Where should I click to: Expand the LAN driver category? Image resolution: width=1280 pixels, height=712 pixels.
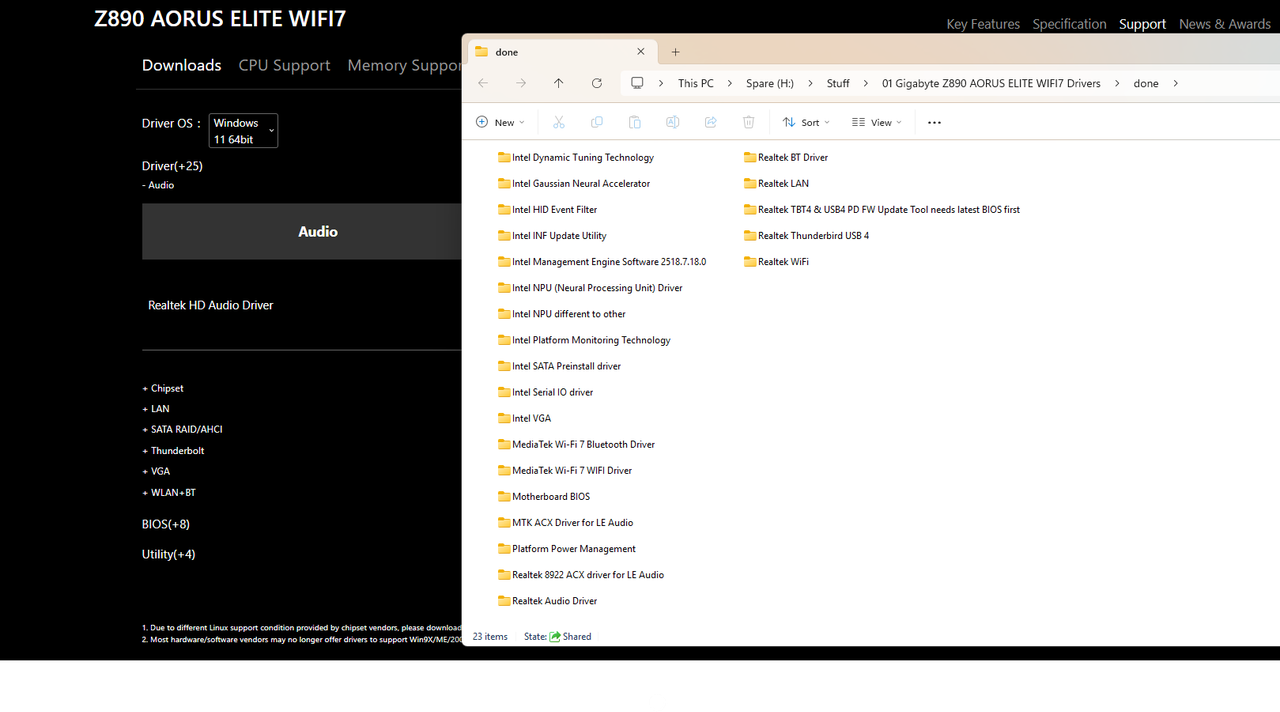(x=156, y=409)
